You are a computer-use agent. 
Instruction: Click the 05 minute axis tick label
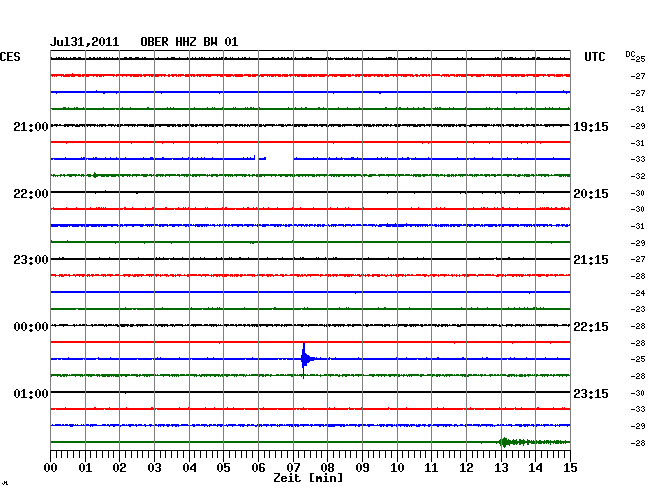coord(223,468)
